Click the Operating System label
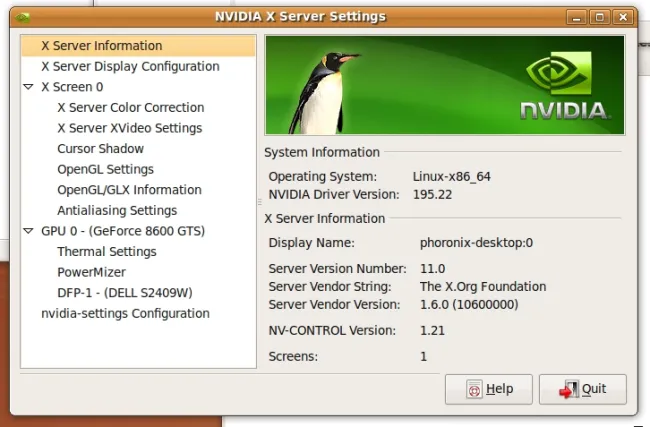 coord(323,177)
